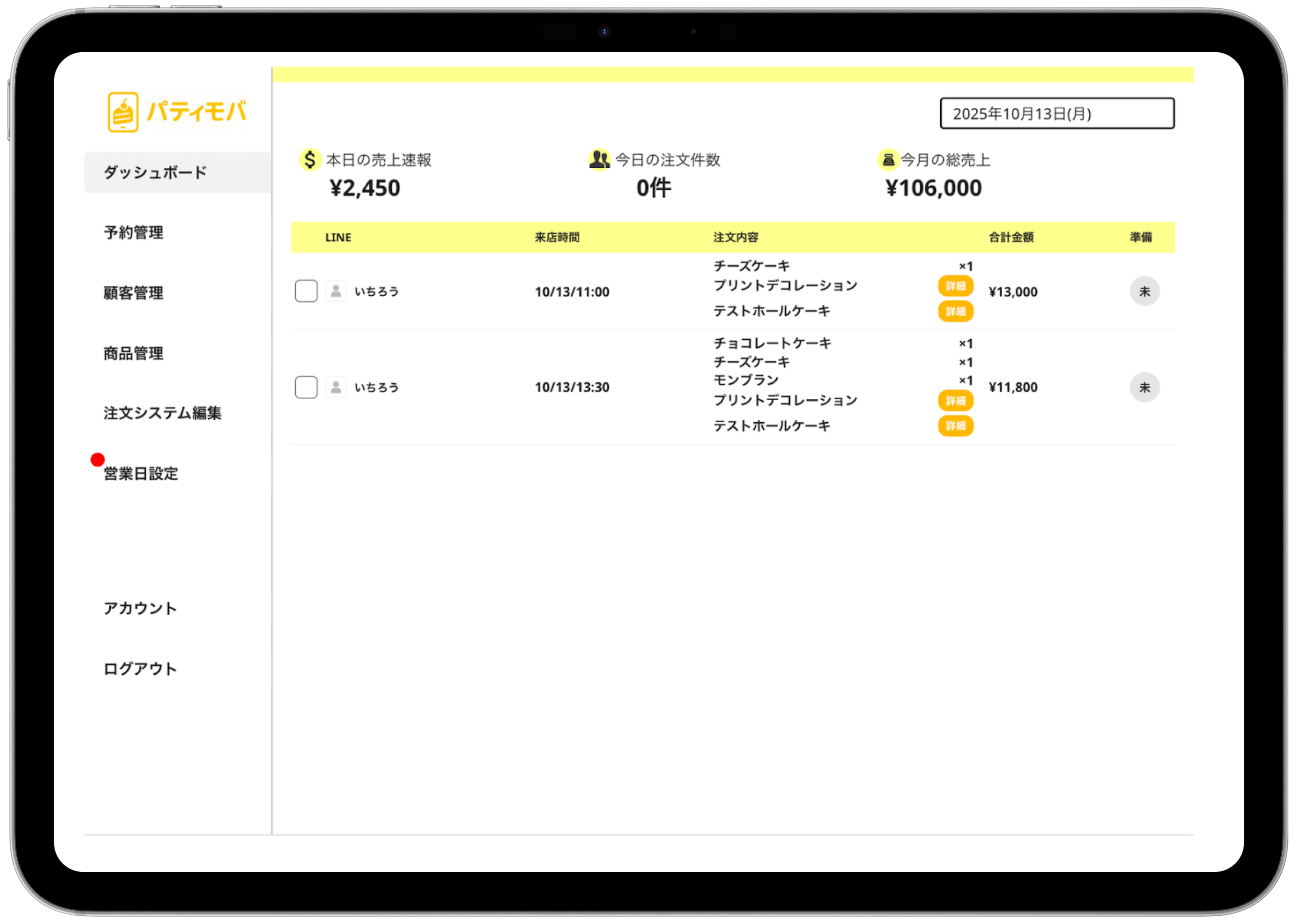Screen dimensions: 1298x924
Task: Click ログアウト in the sidebar
Action: (140, 669)
